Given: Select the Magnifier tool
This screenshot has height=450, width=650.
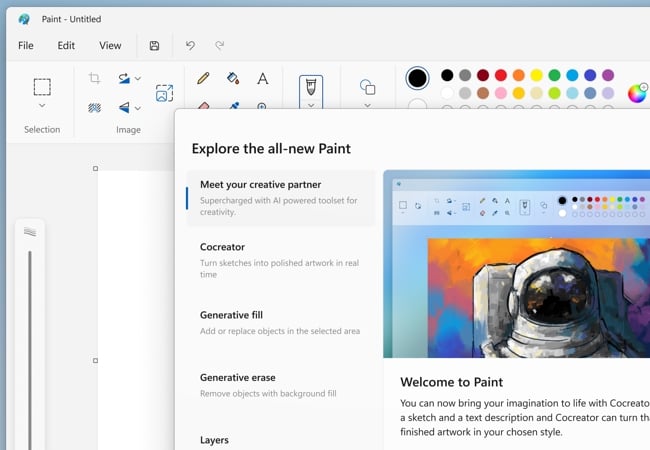Looking at the screenshot, I should point(262,106).
